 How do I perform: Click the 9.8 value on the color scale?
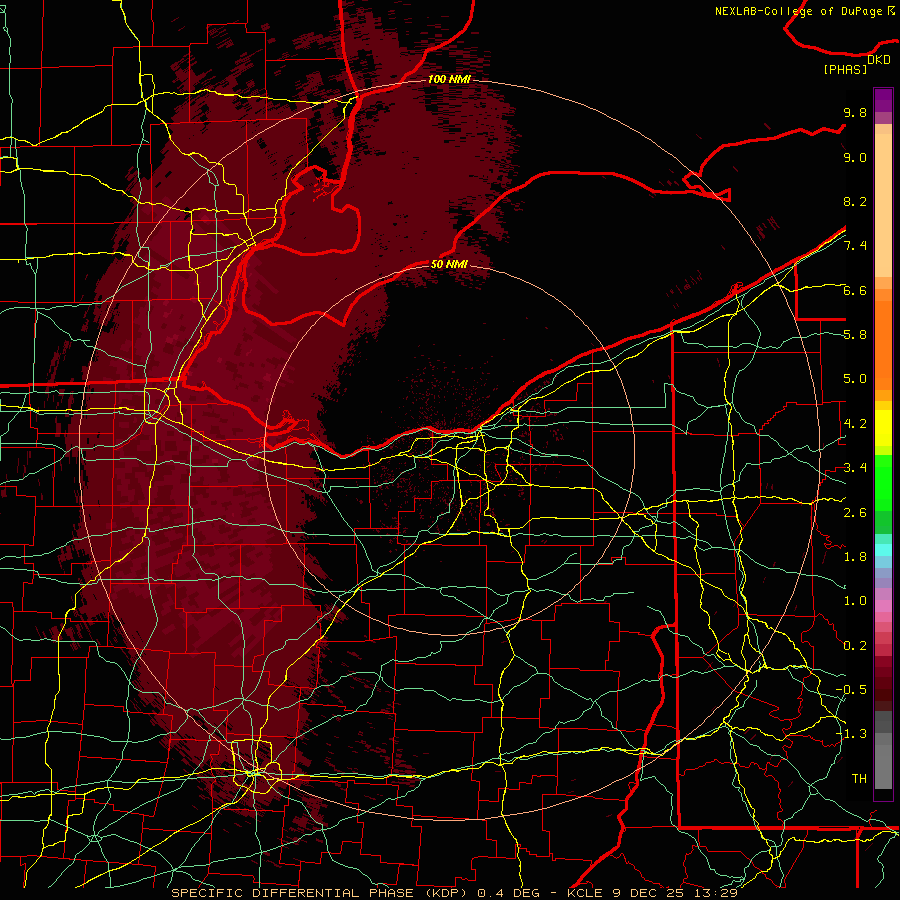pos(855,112)
